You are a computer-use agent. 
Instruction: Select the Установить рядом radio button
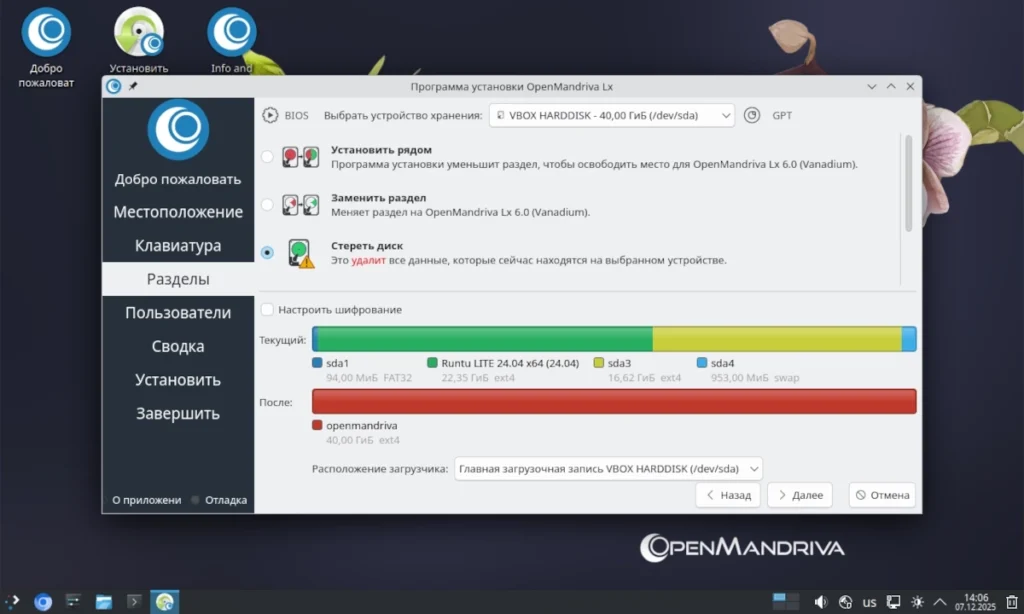coord(267,157)
